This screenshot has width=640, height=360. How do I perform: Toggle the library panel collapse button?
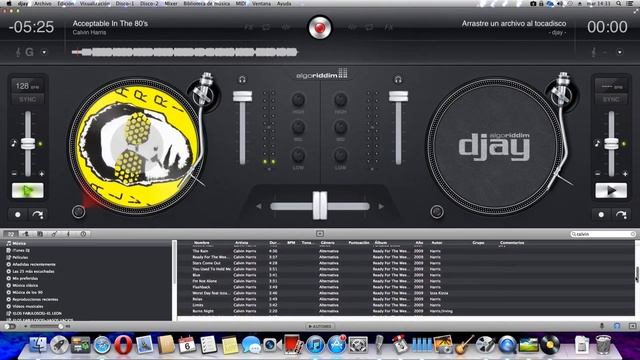tap(320, 234)
